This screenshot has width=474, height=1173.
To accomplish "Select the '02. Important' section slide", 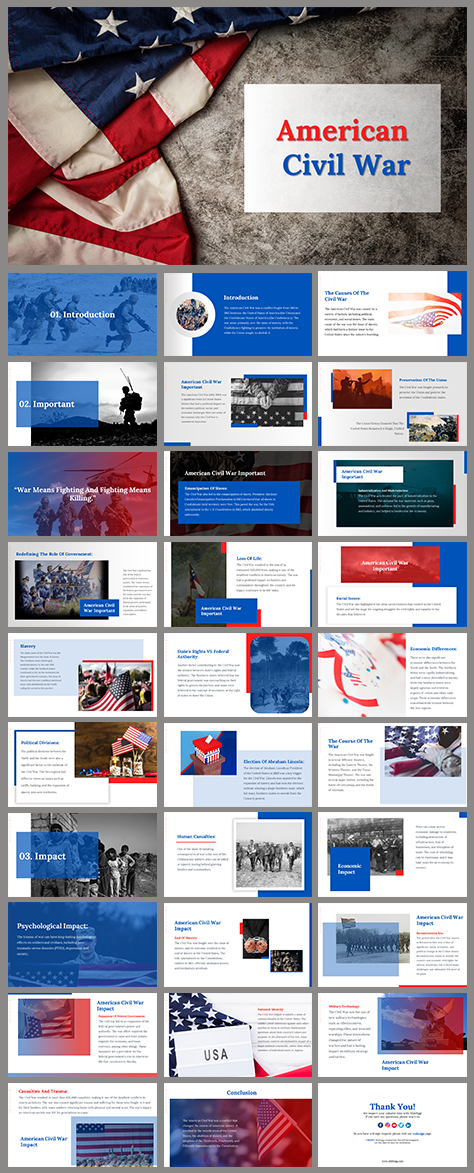I will tap(82, 404).
